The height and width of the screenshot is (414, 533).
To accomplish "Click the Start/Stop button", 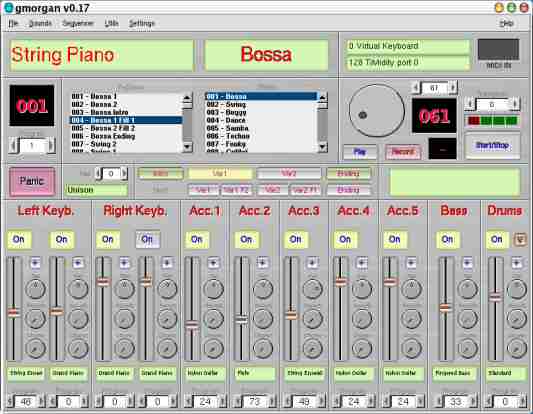I will tap(492, 146).
